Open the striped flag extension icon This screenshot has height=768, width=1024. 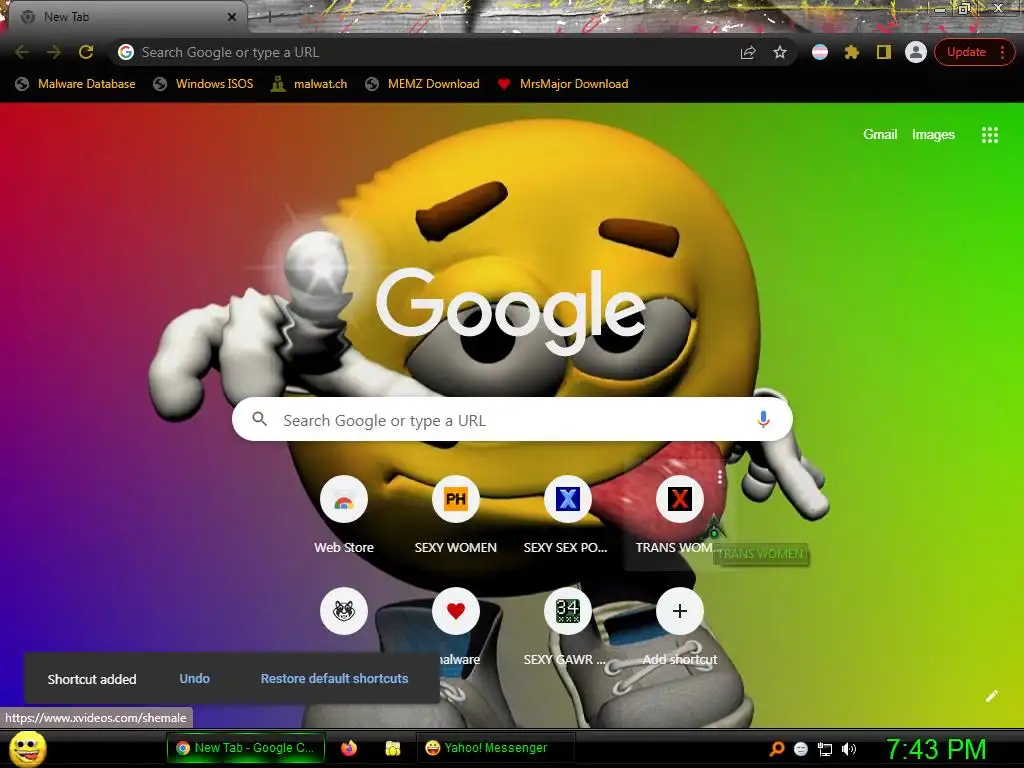(820, 52)
